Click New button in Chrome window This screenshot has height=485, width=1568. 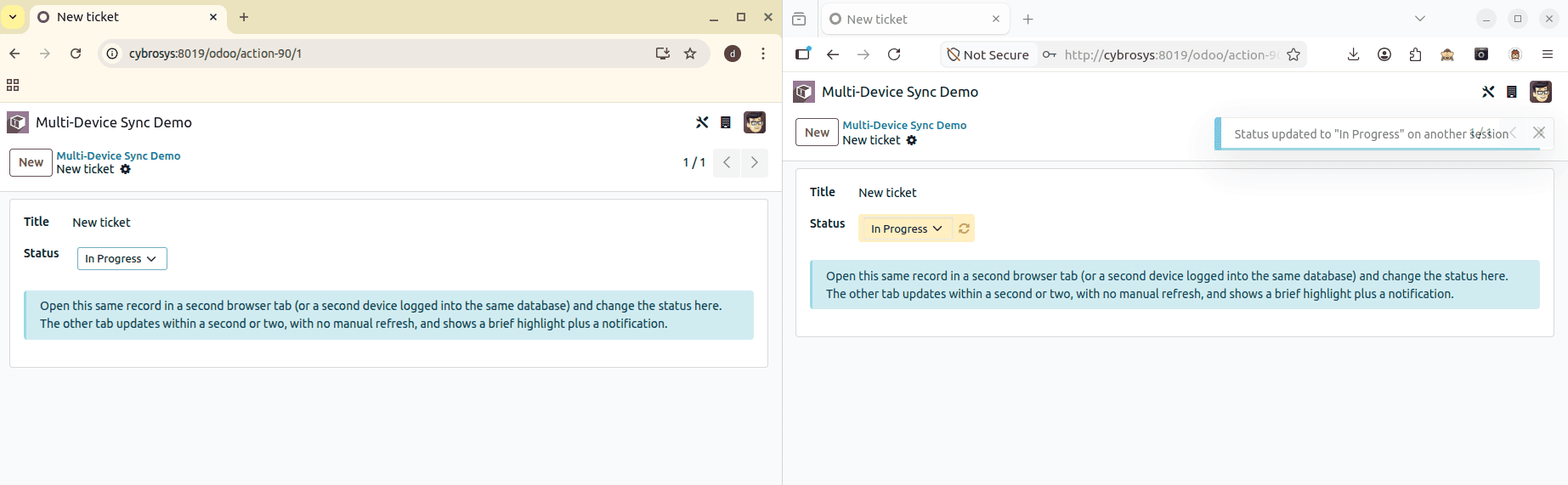point(31,162)
